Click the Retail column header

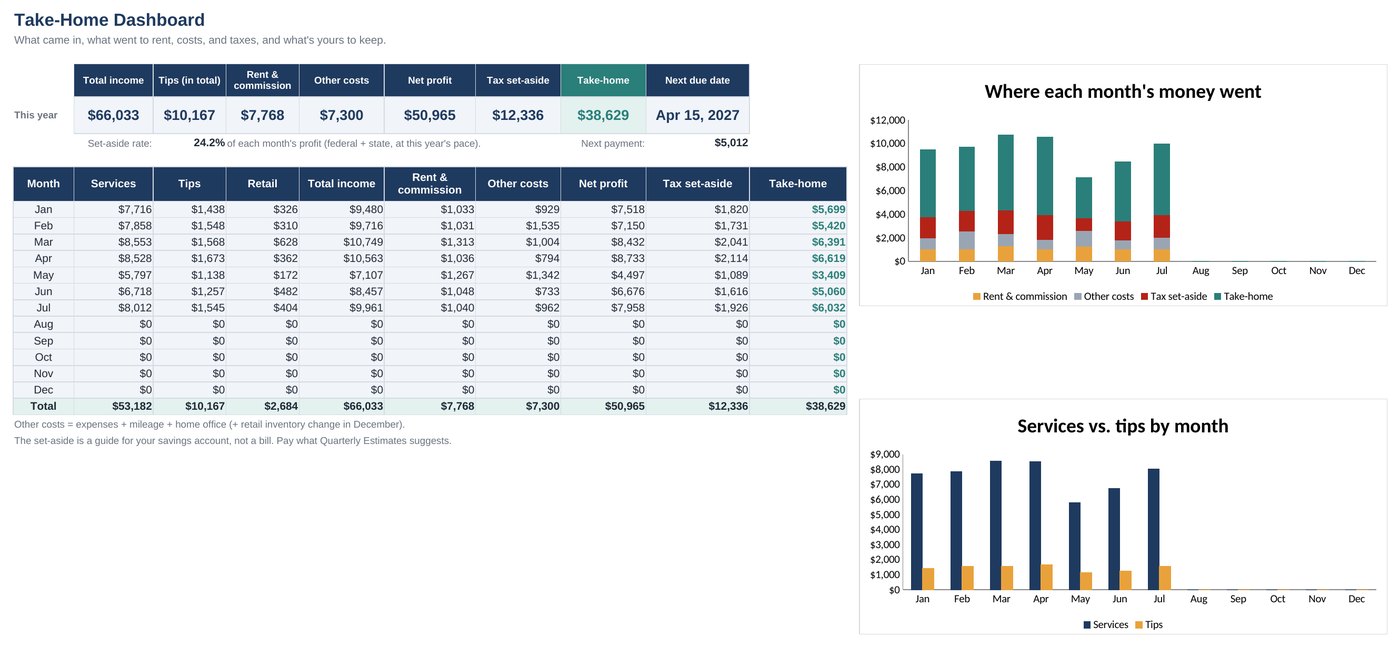262,184
